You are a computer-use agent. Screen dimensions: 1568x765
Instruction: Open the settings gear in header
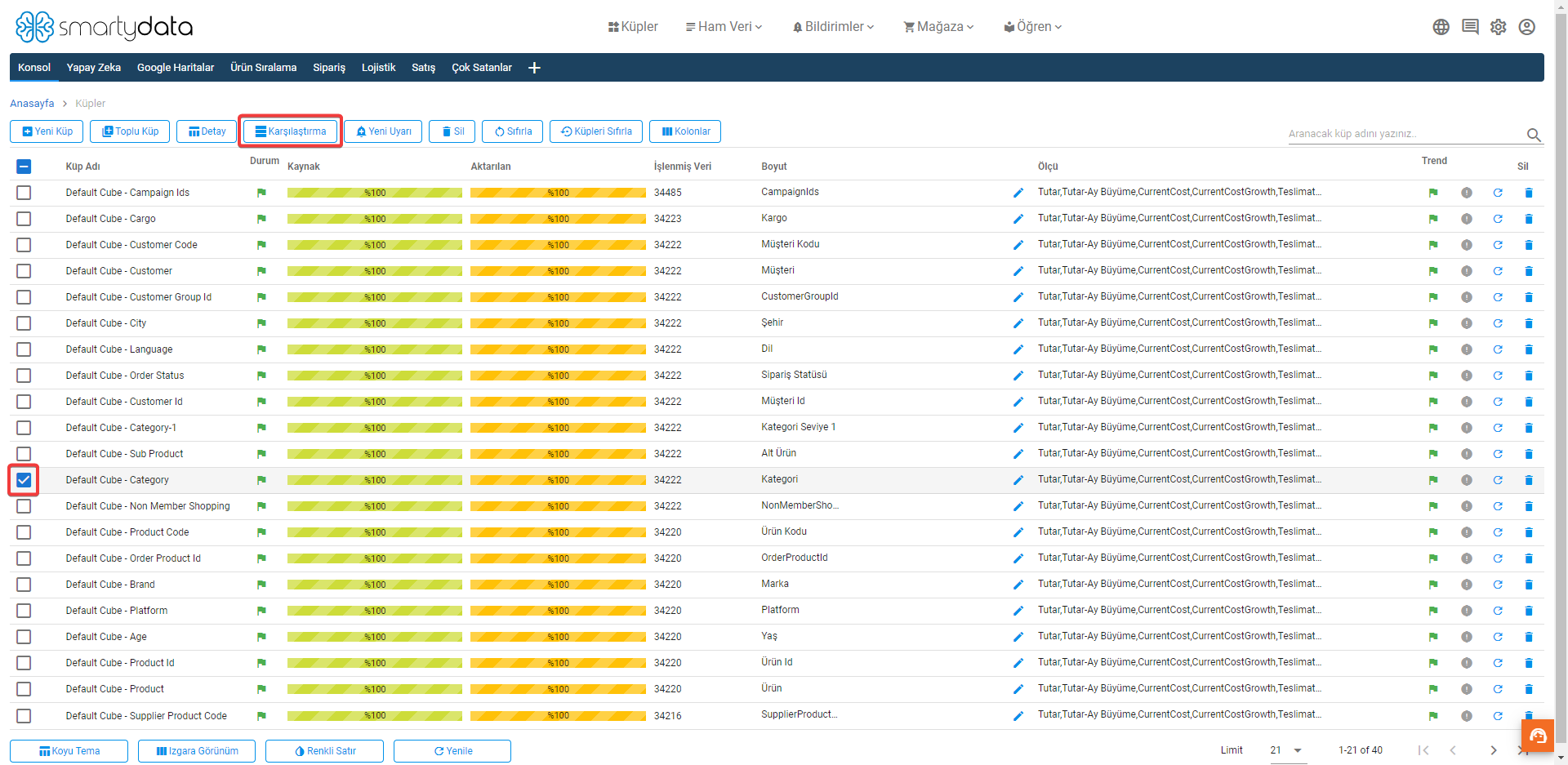1499,27
